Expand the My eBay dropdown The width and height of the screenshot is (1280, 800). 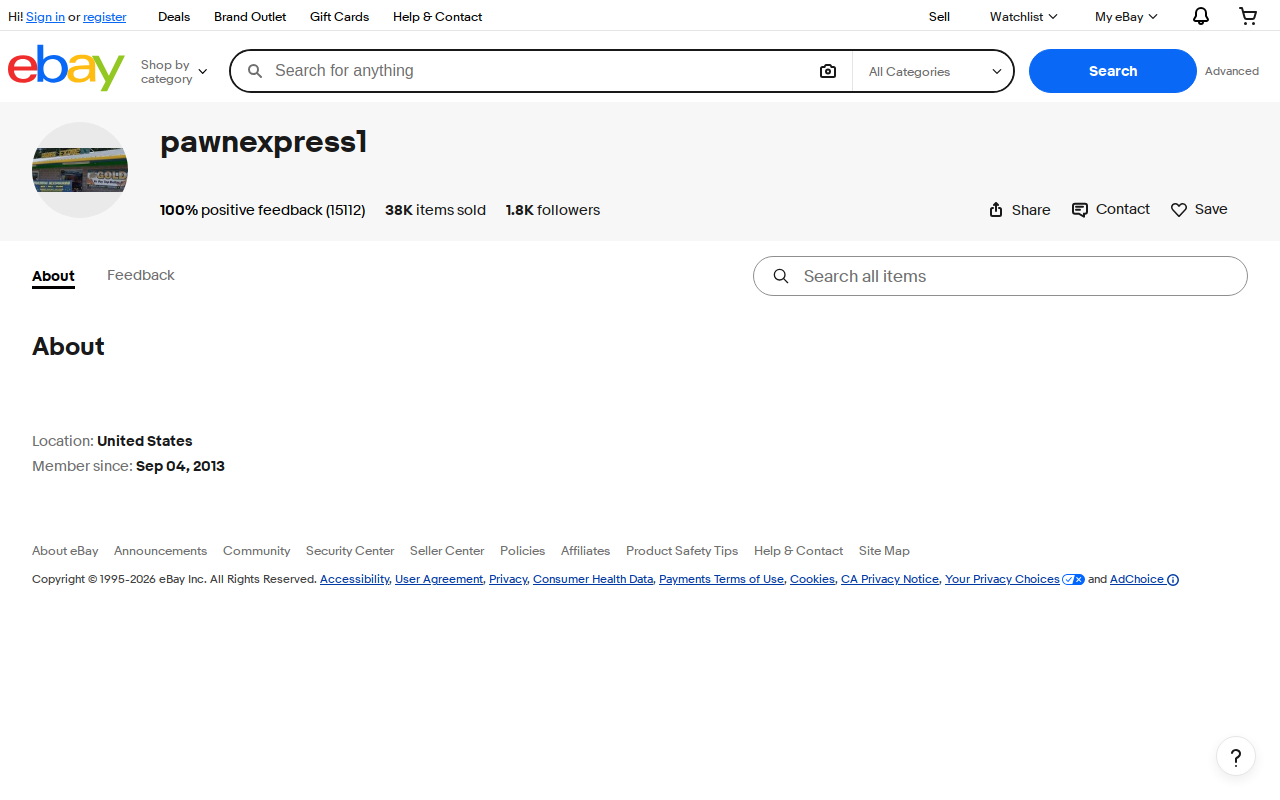tap(1126, 17)
